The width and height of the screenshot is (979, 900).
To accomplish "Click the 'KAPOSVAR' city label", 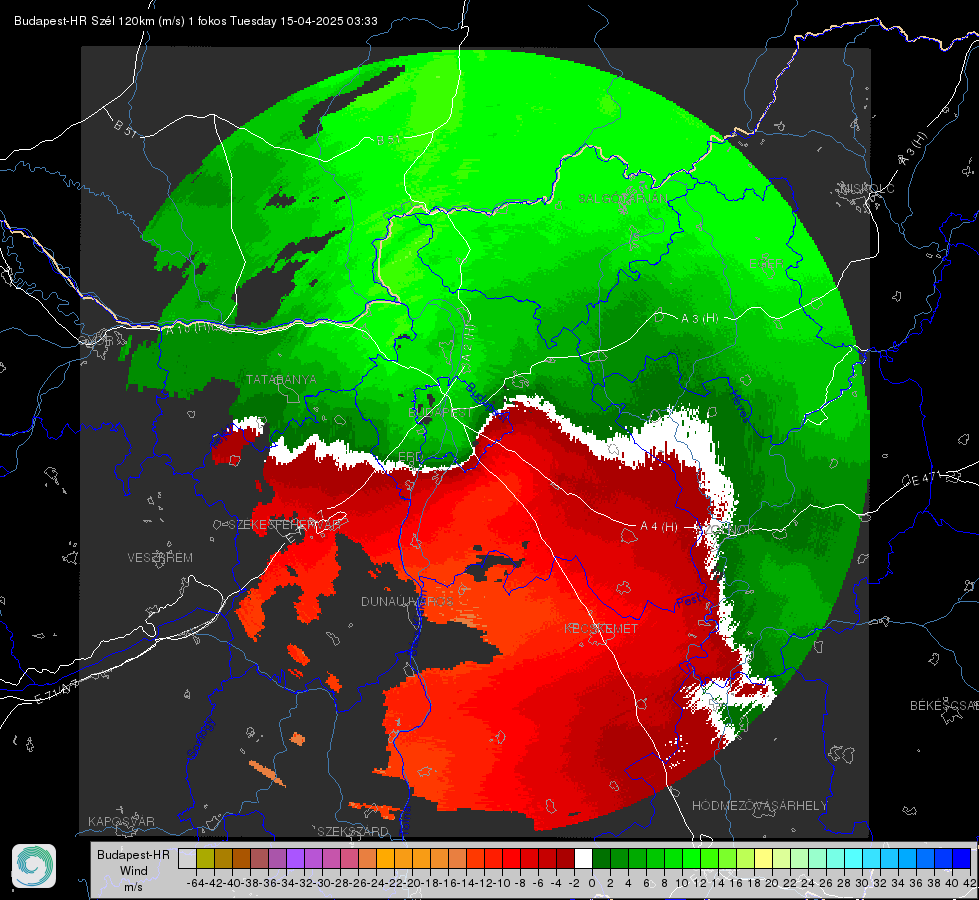I will click(121, 821).
